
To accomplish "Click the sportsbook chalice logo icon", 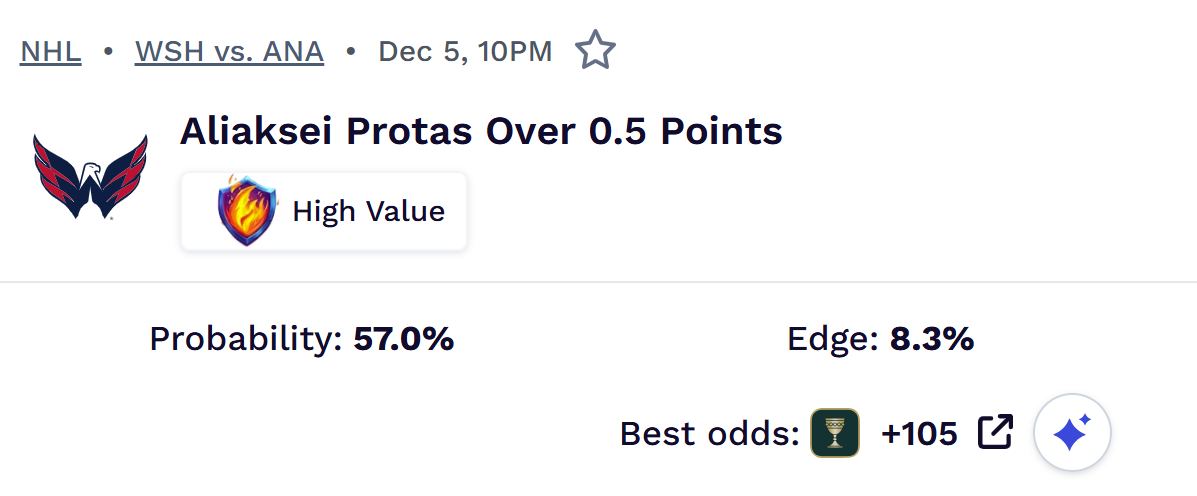I will click(x=835, y=433).
